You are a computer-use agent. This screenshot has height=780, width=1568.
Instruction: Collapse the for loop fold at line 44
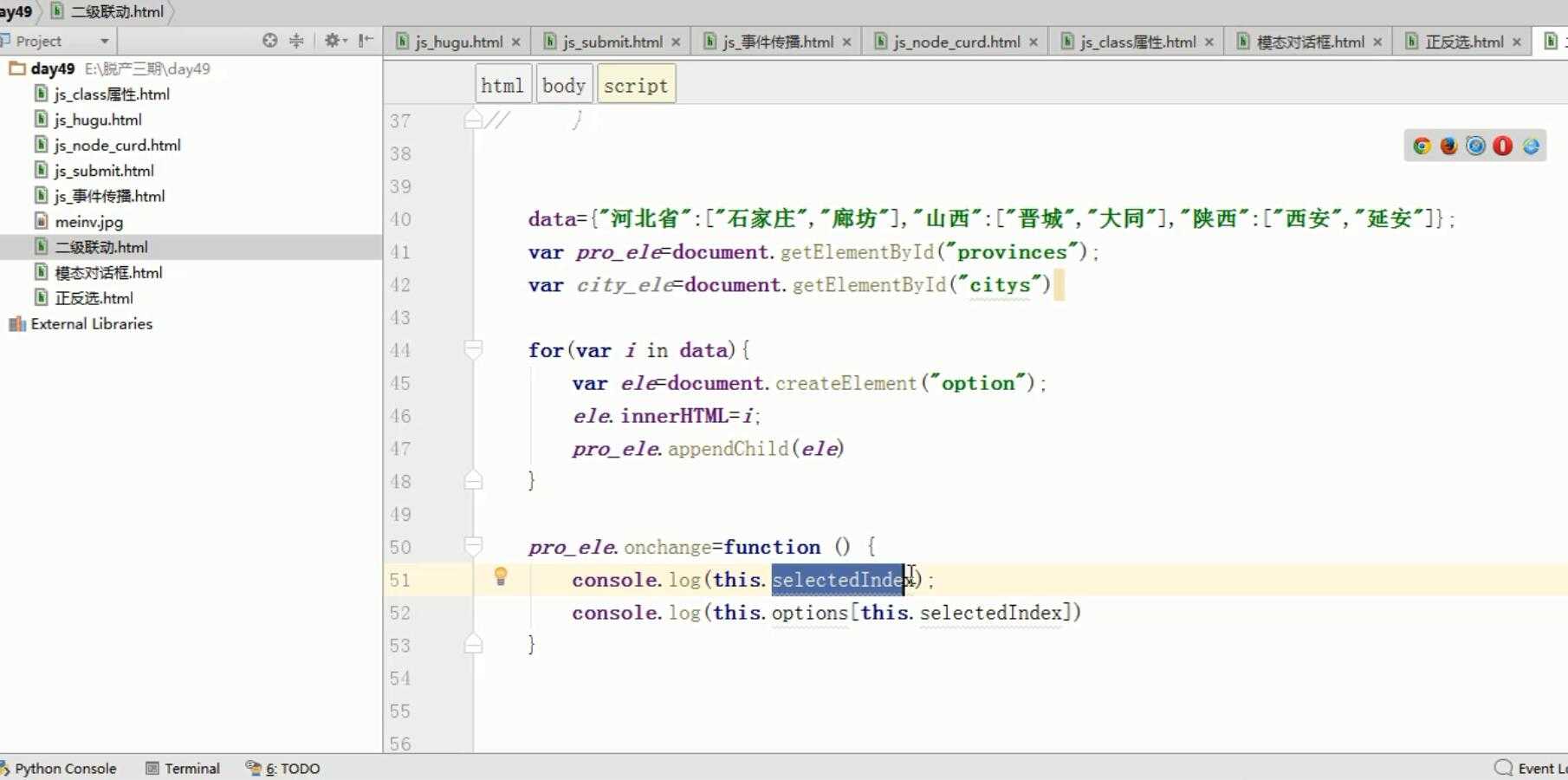[473, 350]
